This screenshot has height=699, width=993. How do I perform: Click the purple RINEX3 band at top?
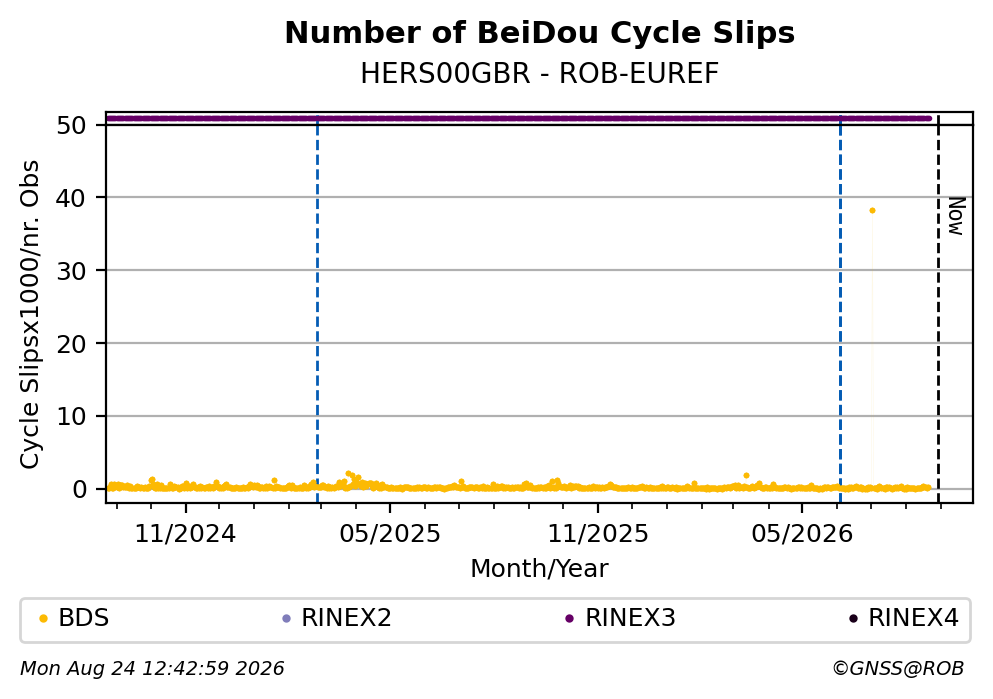(x=519, y=118)
